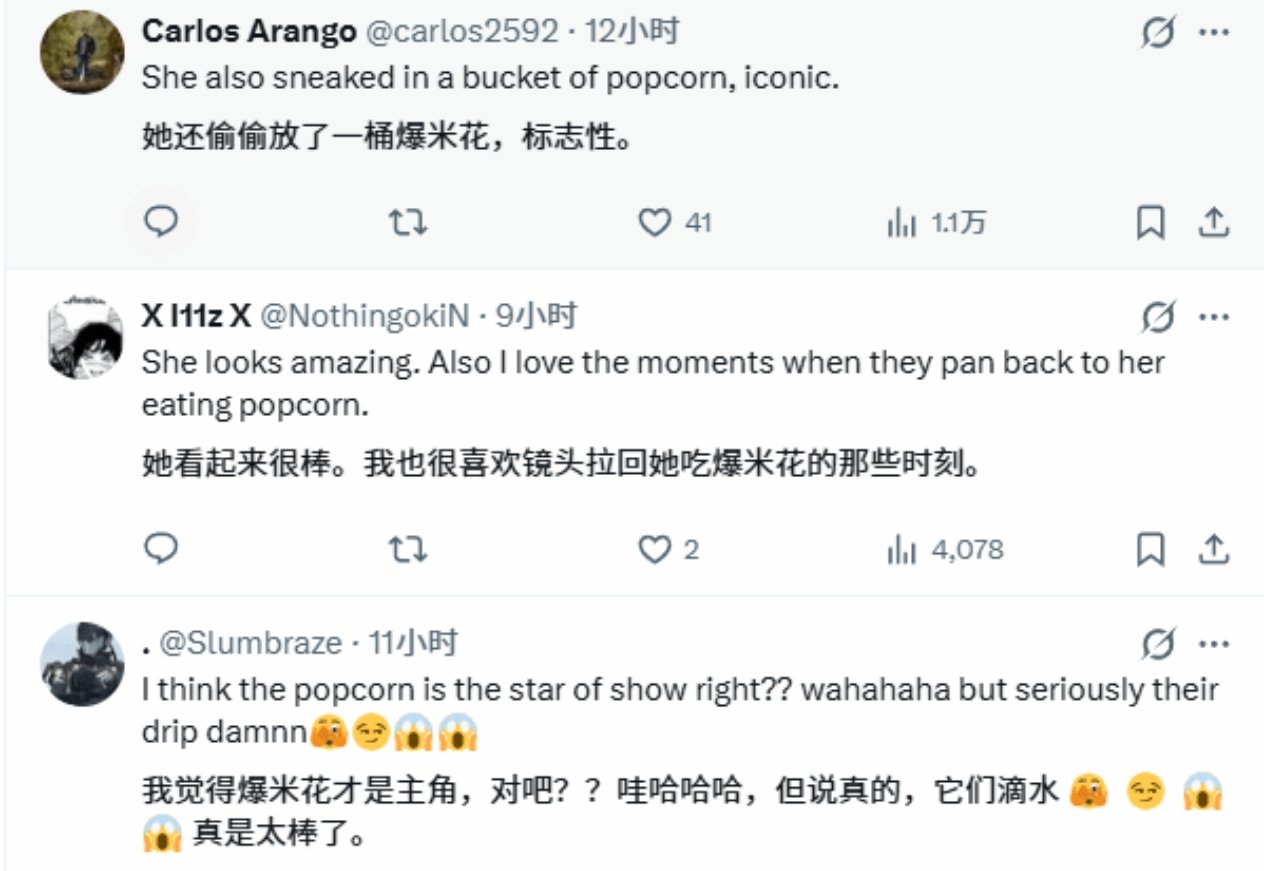Reply to Carlos Arango's popcorn tweet

[x=161, y=222]
